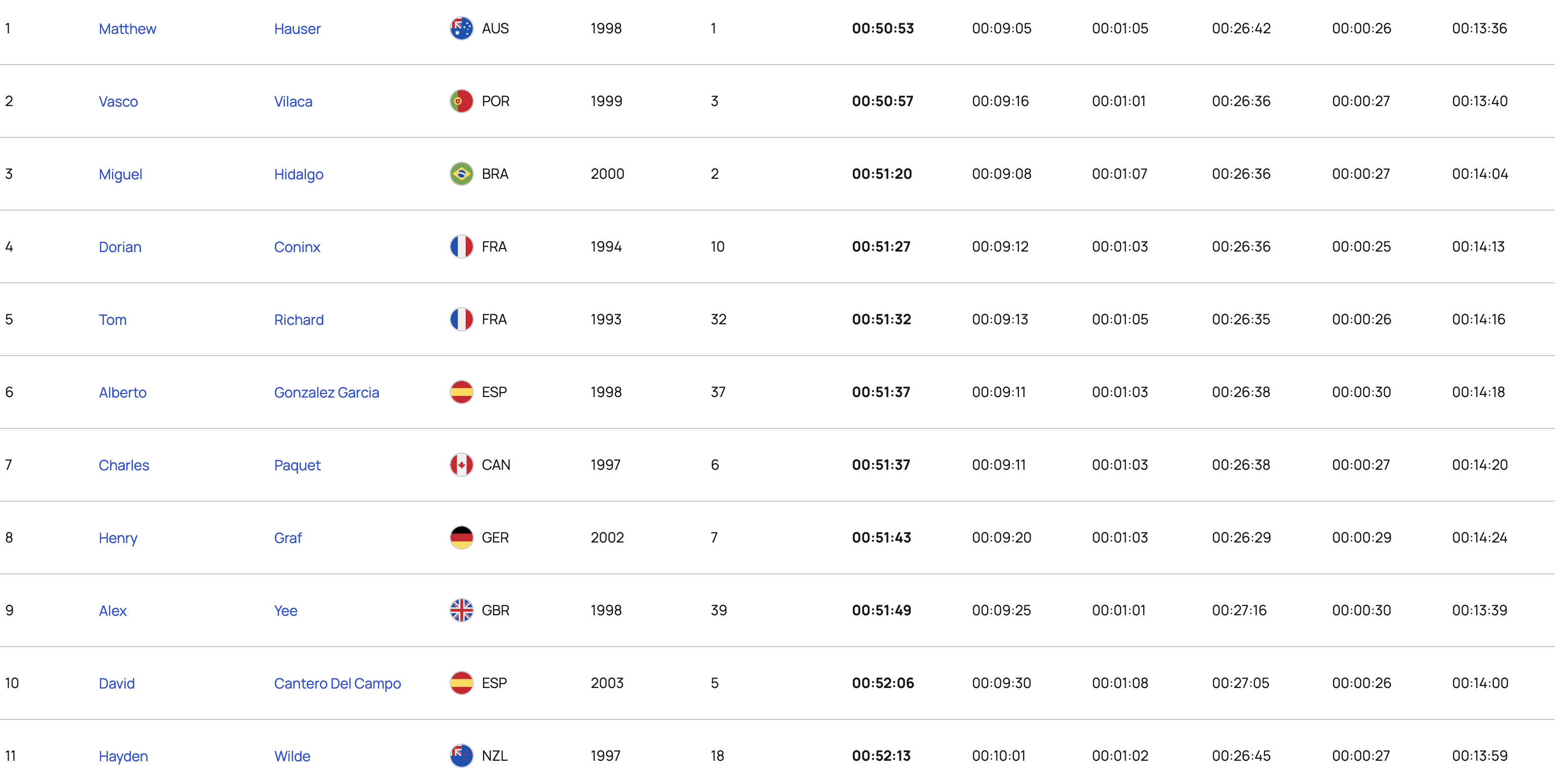Click the Henry first-name link

coord(118,538)
